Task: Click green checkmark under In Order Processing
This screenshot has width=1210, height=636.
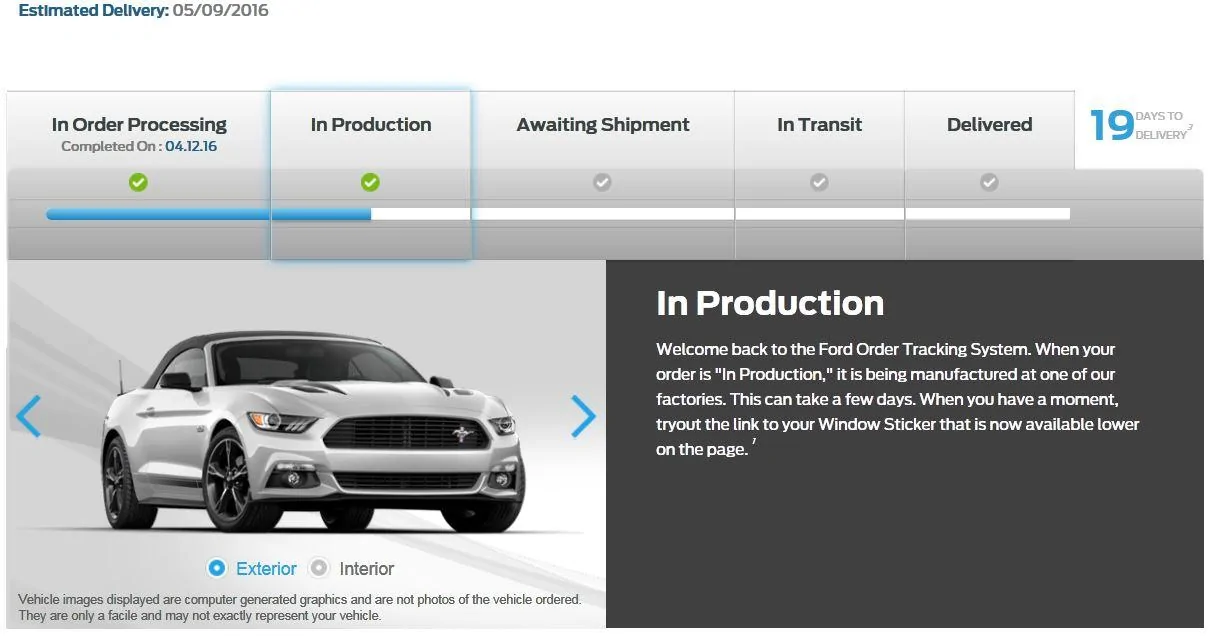Action: click(x=139, y=182)
